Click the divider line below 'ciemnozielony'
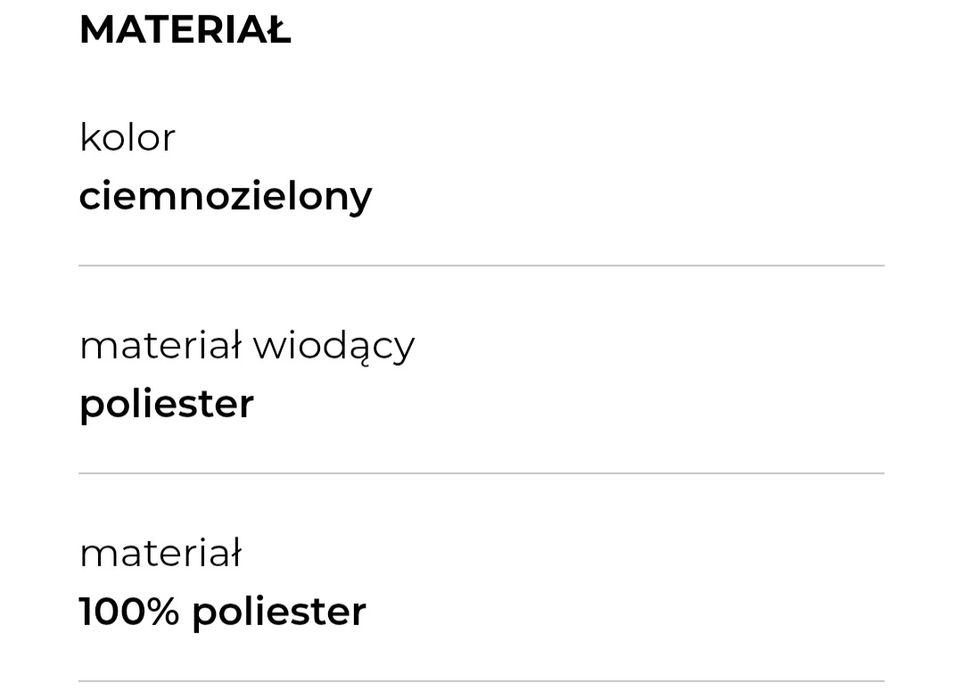This screenshot has height=700, width=963. pyautogui.click(x=481, y=266)
